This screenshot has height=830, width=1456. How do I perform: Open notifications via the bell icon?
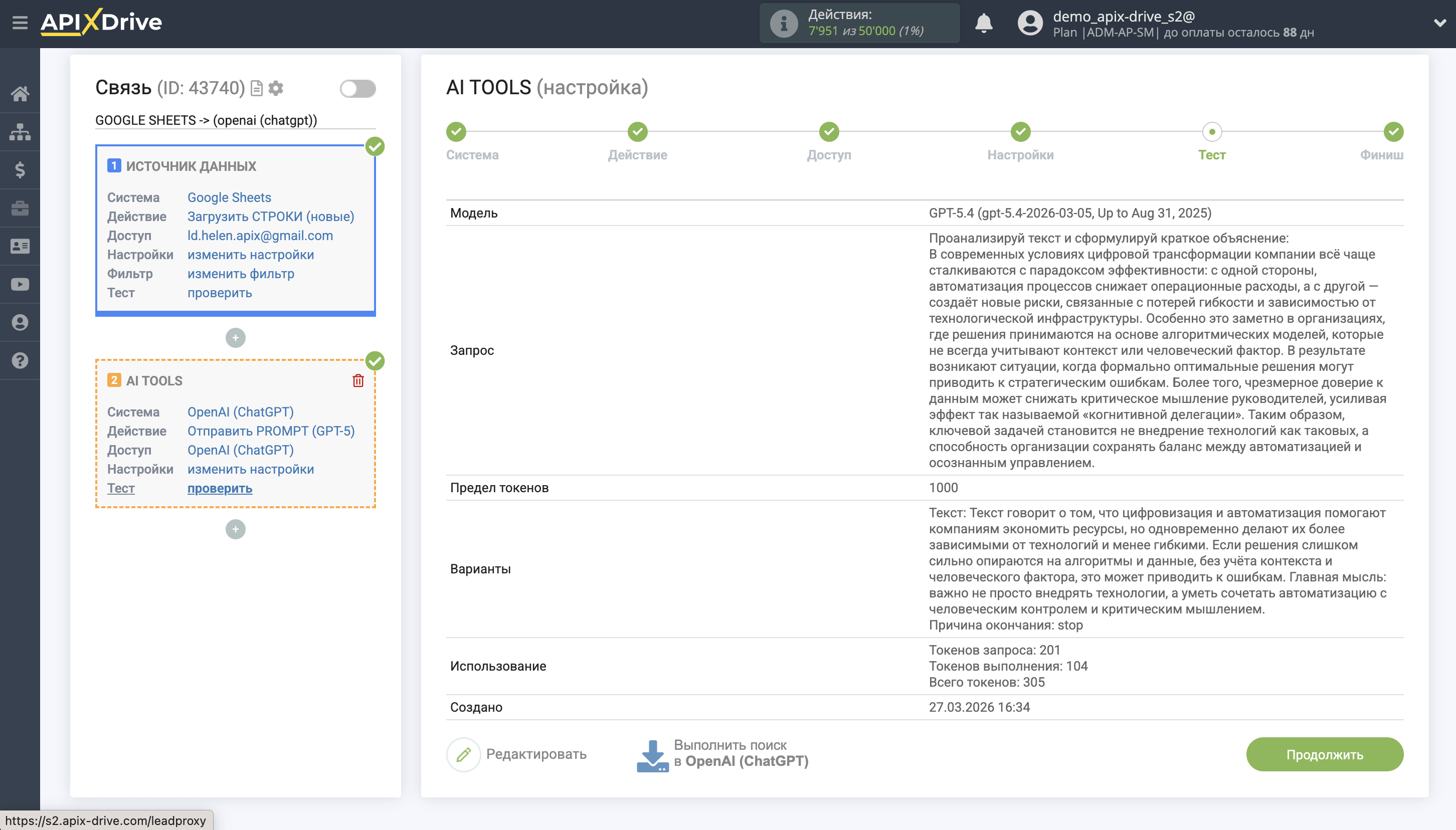click(x=985, y=23)
